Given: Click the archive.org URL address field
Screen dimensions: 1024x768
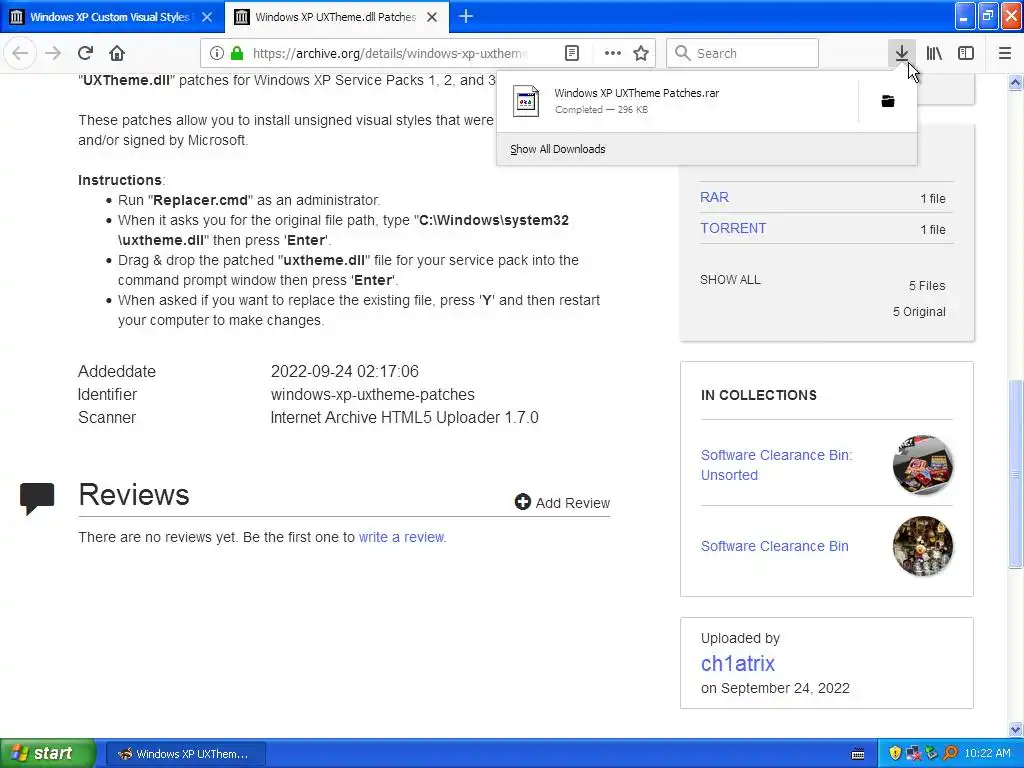Looking at the screenshot, I should click(390, 53).
